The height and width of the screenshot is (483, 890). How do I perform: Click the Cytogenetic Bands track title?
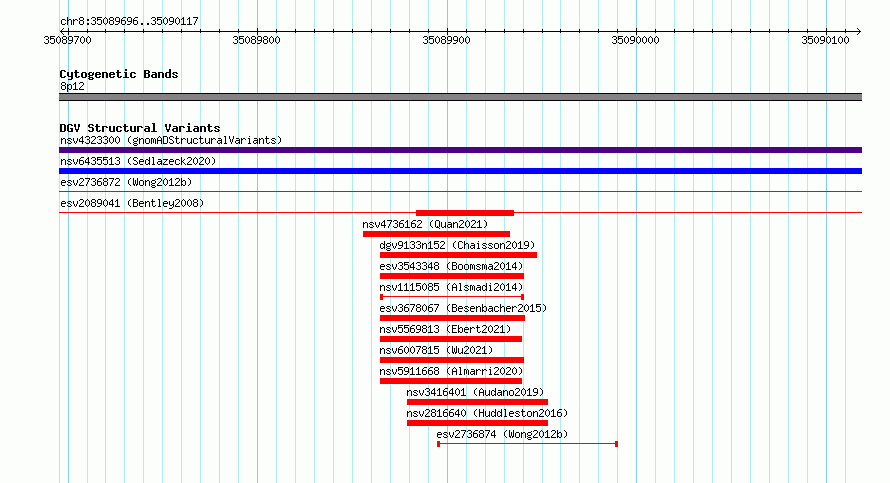119,74
